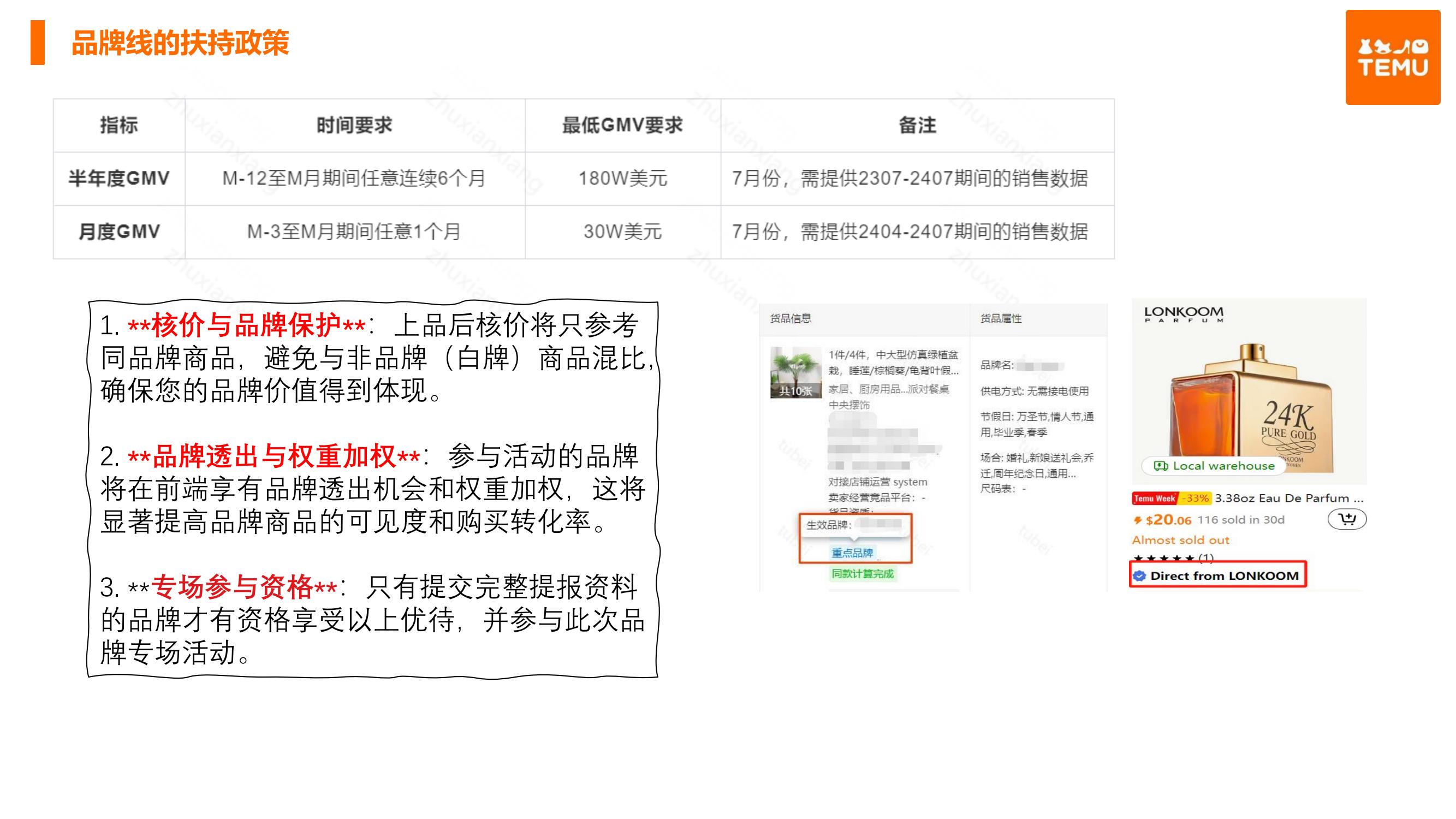The image size is (1456, 819).
Task: Click the five-star rating row
Action: (1164, 558)
